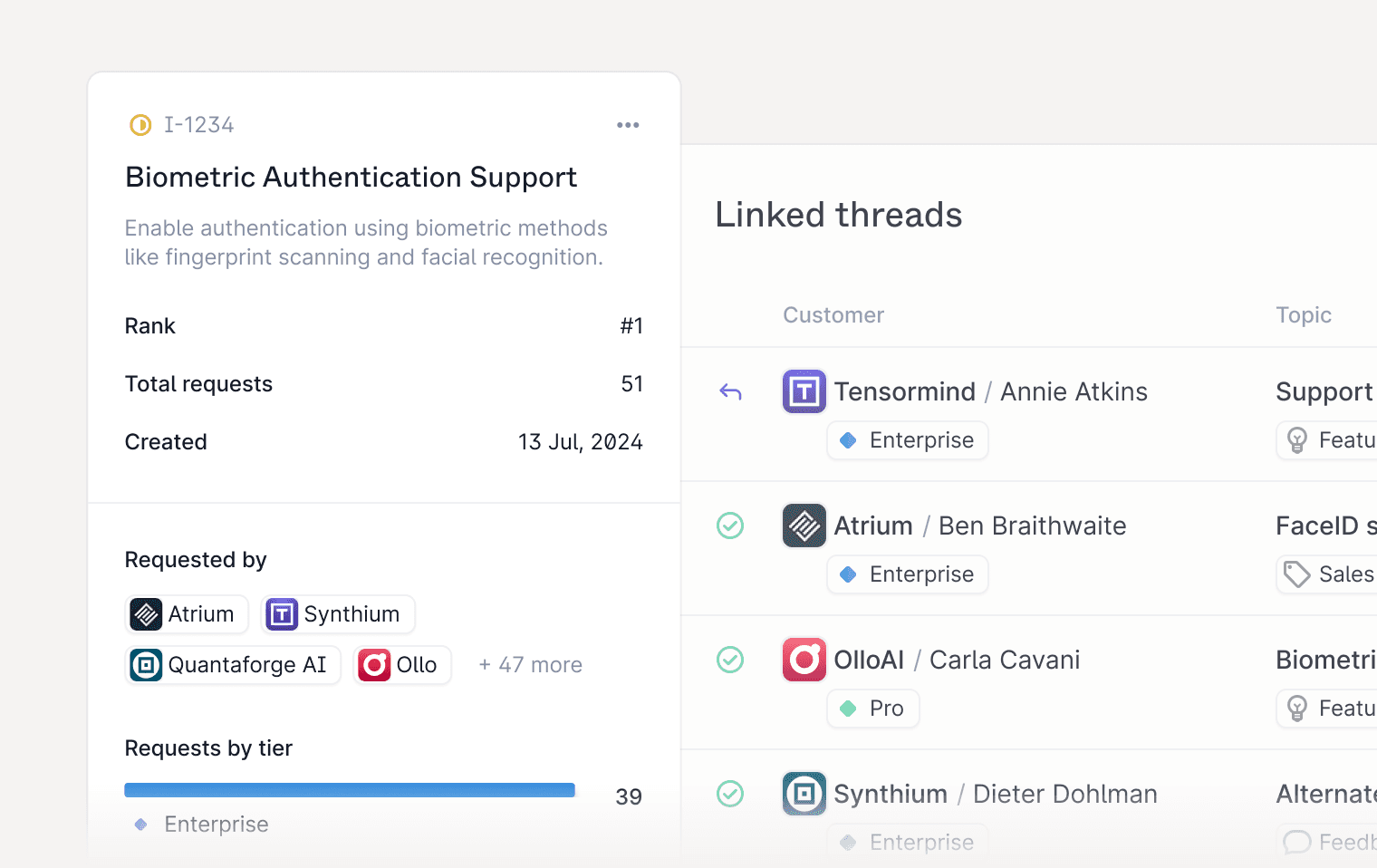Click the blue Enterprise tier progress bar
This screenshot has width=1377, height=868.
pyautogui.click(x=350, y=790)
